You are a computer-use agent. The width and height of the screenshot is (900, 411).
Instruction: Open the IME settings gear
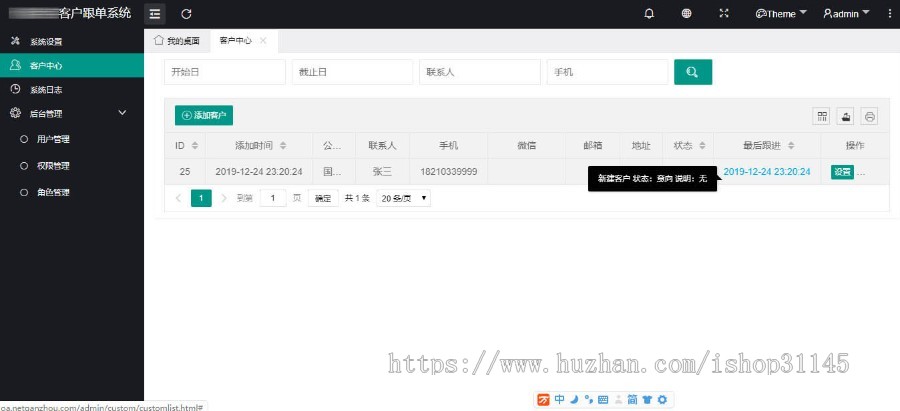pos(662,400)
